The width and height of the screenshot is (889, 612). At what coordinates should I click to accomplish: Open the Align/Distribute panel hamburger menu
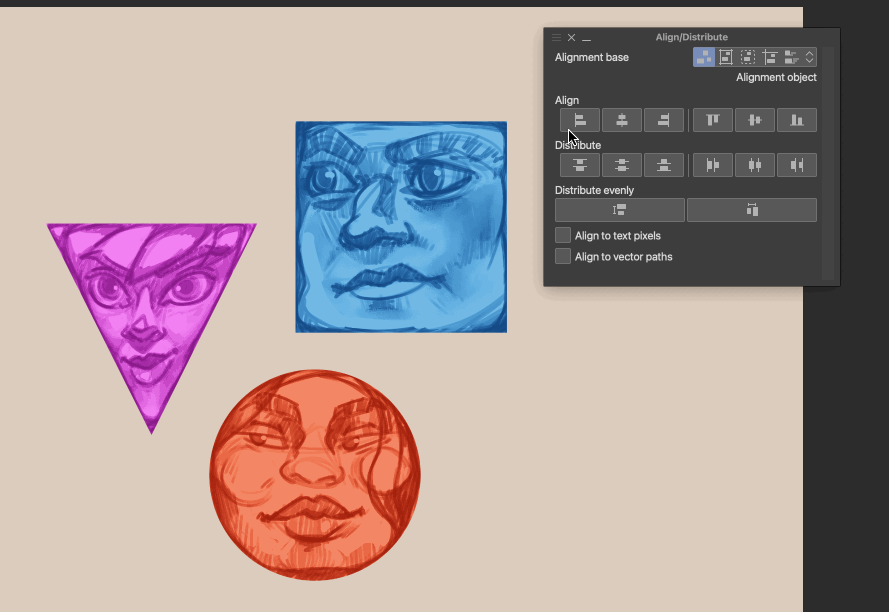[x=556, y=37]
